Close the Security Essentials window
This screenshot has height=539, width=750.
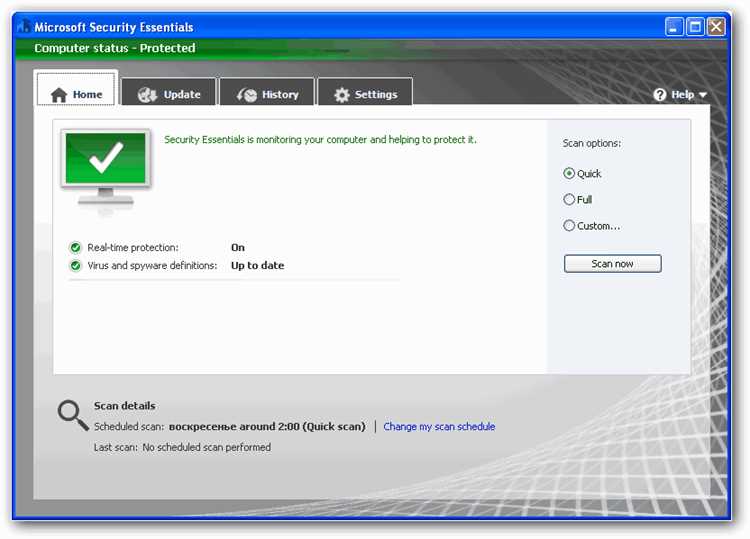coord(716,27)
